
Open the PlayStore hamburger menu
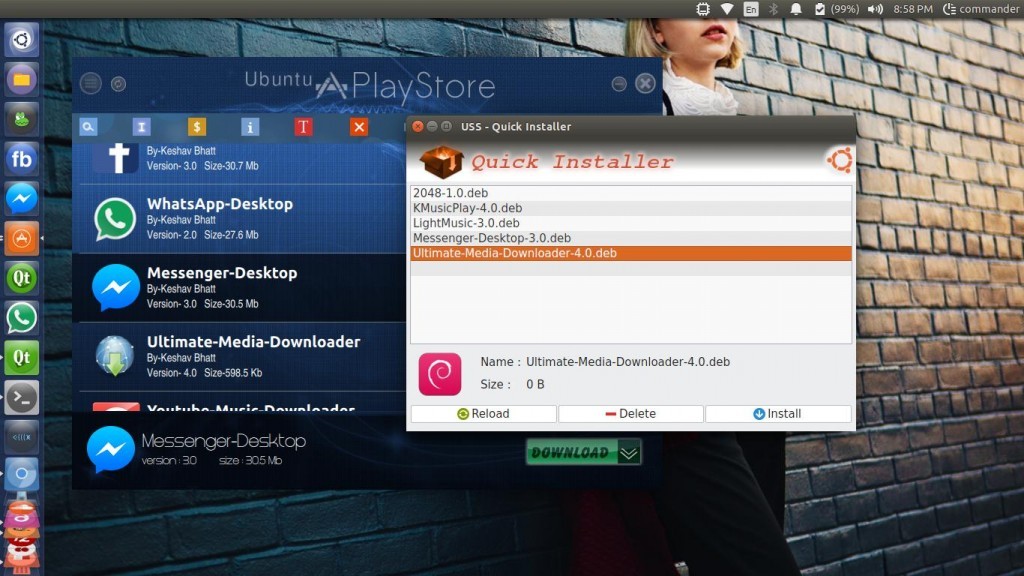(91, 84)
